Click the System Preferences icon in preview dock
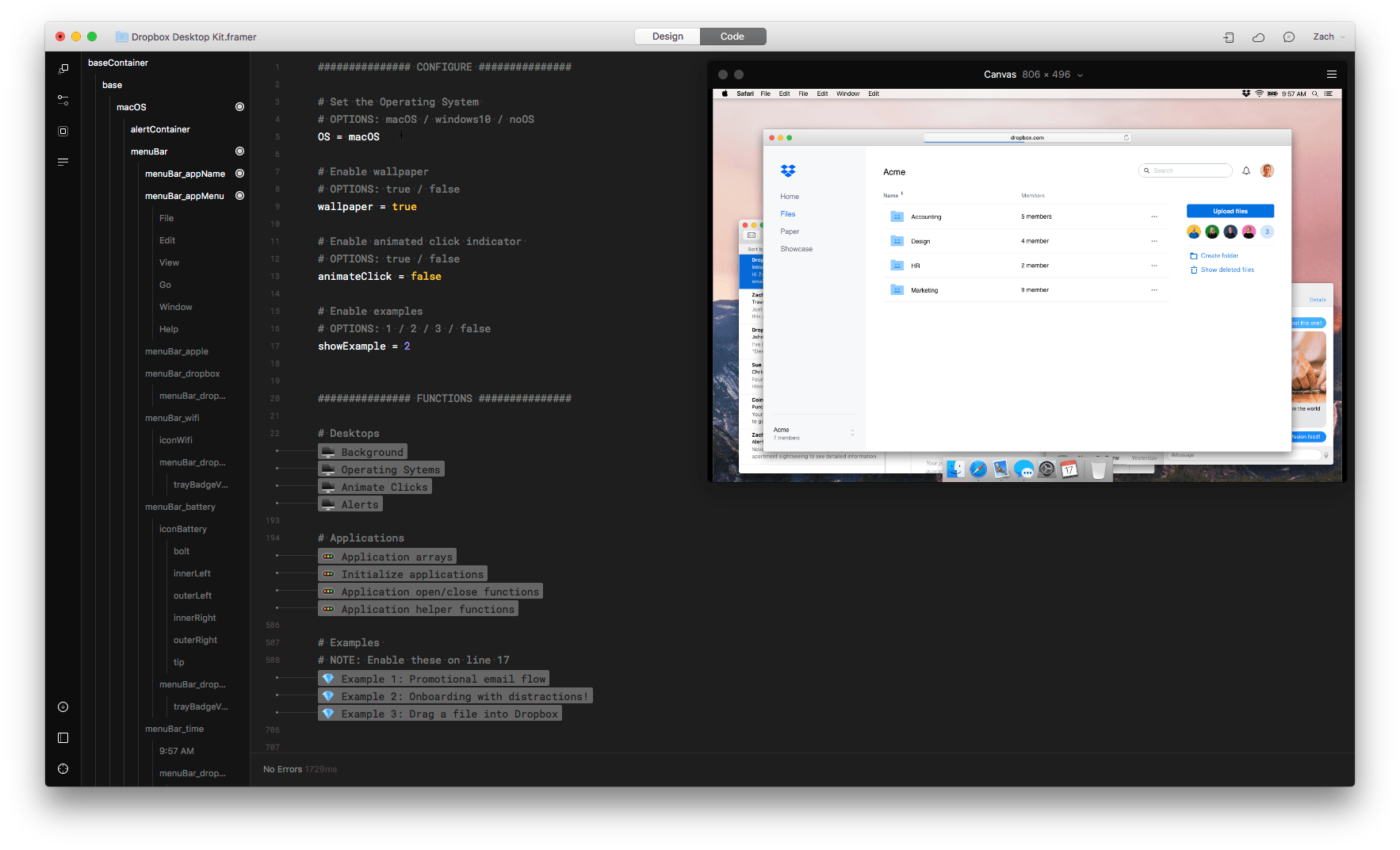The height and width of the screenshot is (850, 1400). (x=1047, y=469)
